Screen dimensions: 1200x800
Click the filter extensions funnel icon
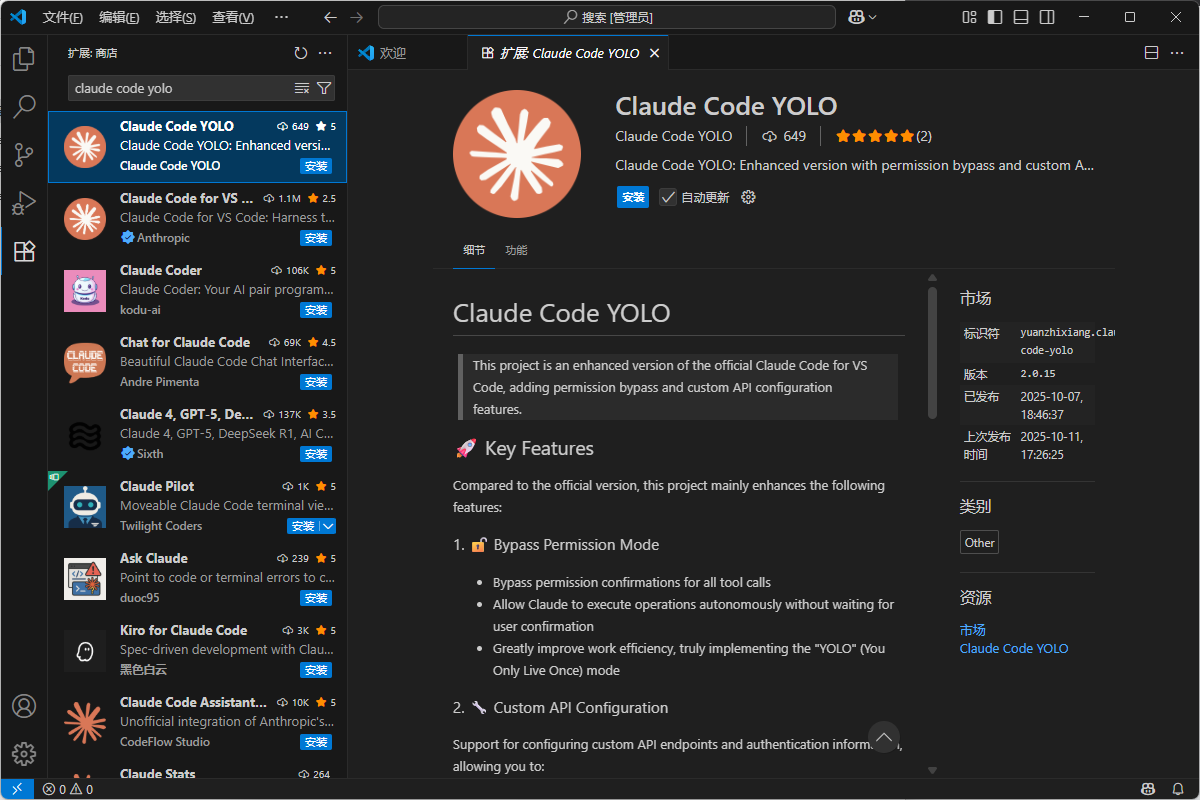point(324,88)
